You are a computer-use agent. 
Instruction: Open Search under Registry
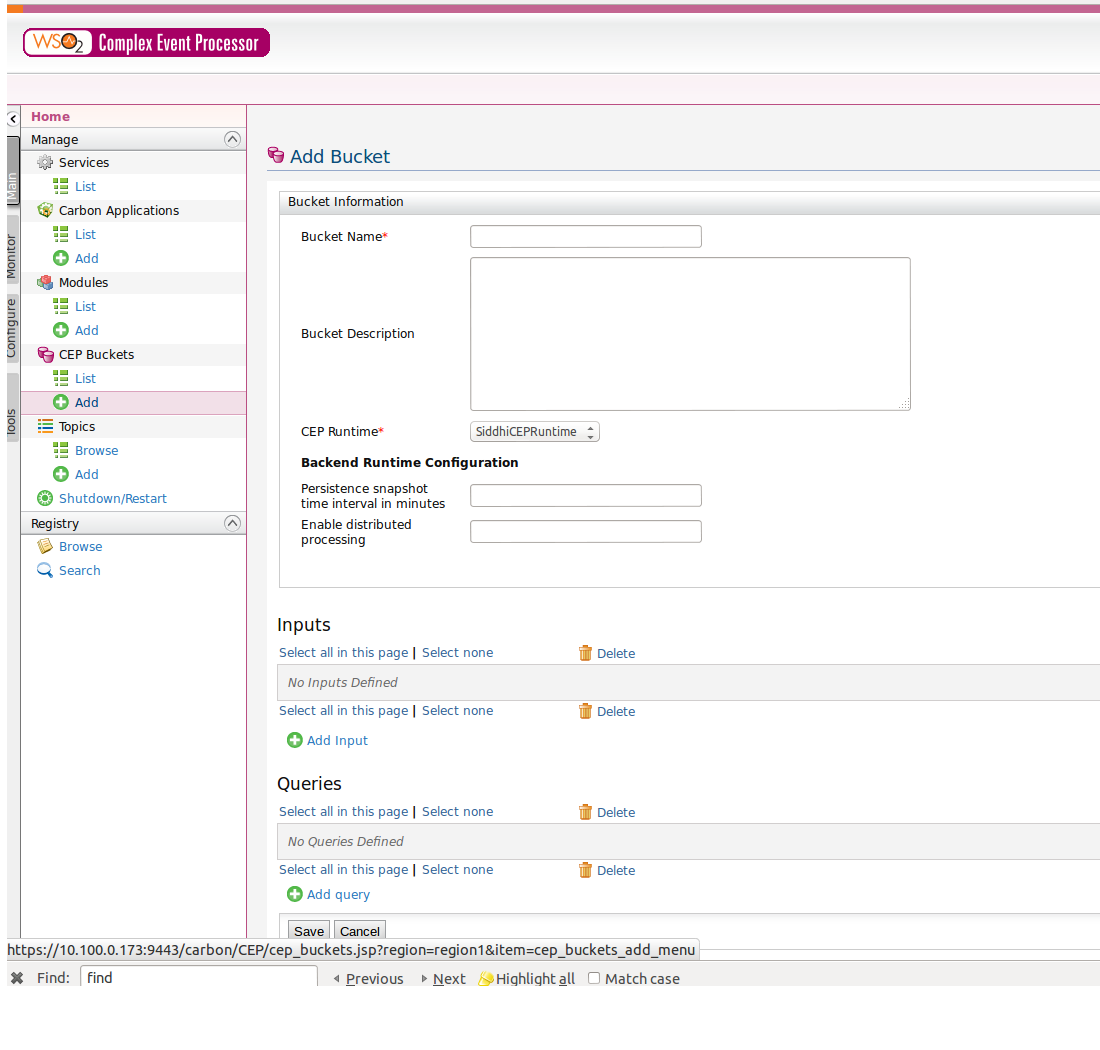[x=79, y=570]
